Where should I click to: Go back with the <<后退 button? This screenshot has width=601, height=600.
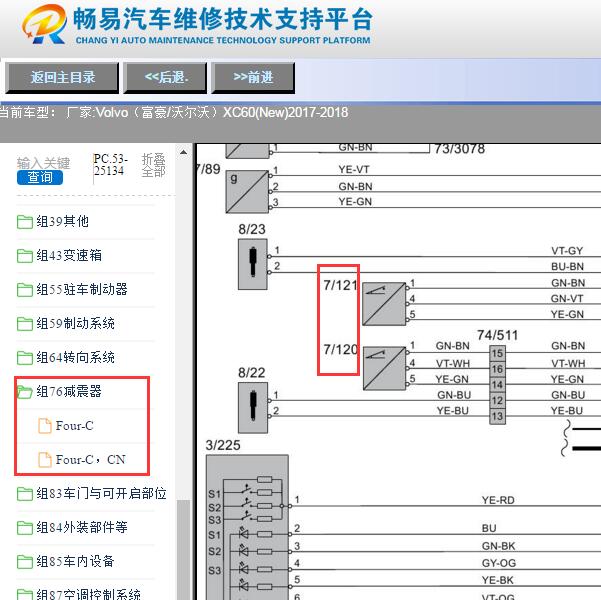(165, 77)
